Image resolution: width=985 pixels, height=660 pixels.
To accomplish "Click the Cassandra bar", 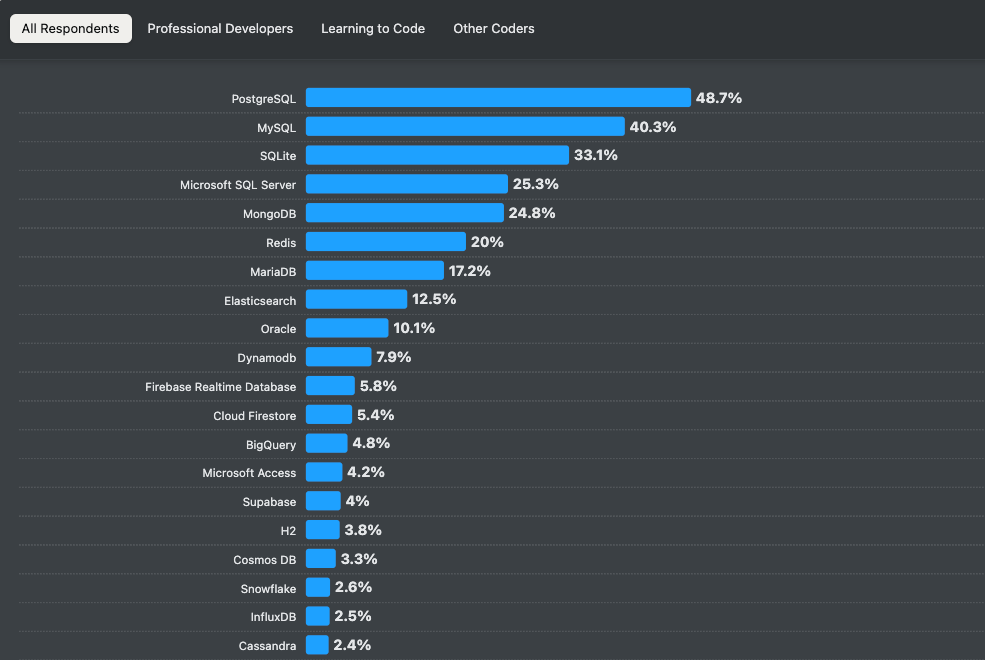I will (x=316, y=645).
